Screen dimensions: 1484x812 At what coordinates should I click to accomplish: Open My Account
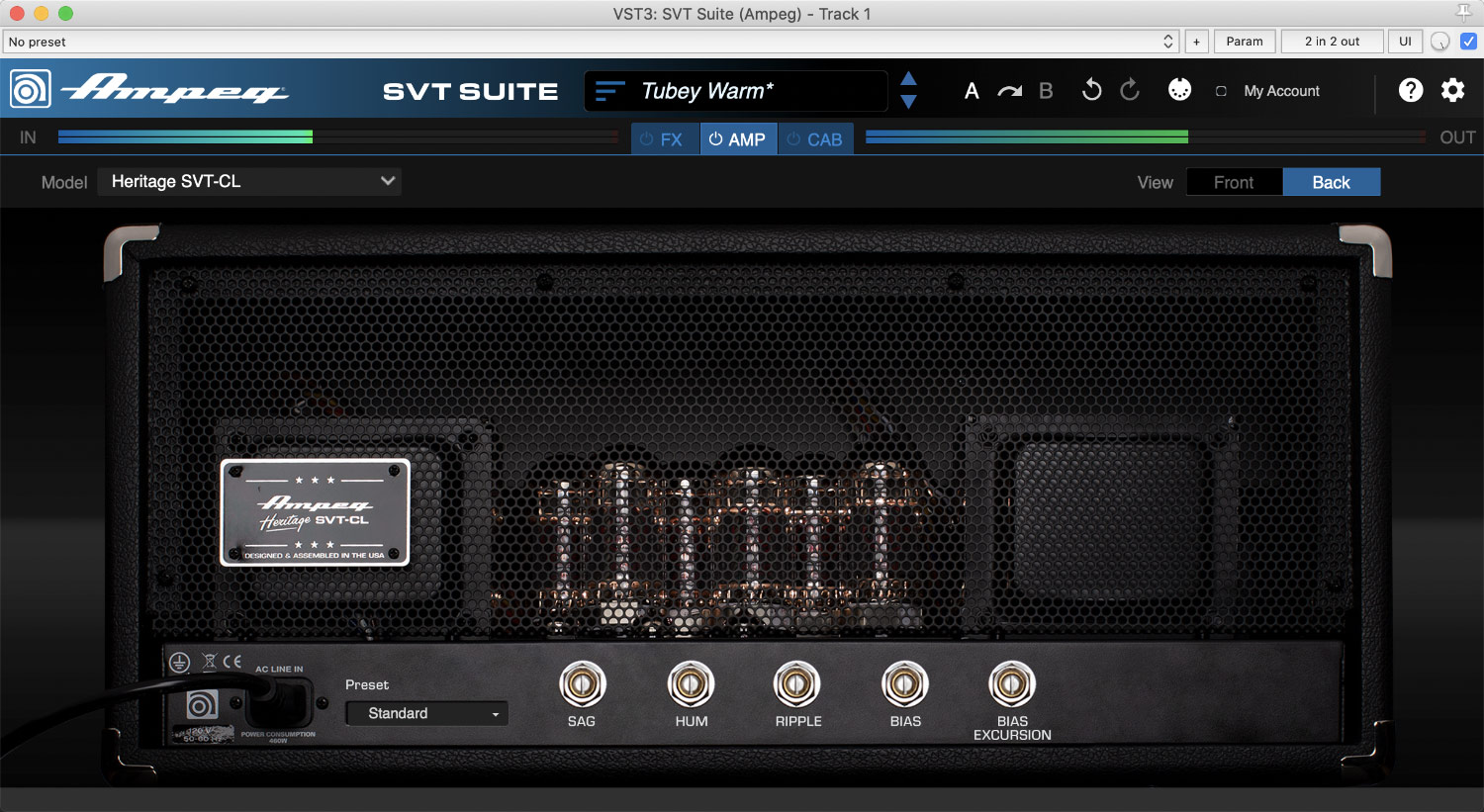point(1281,91)
